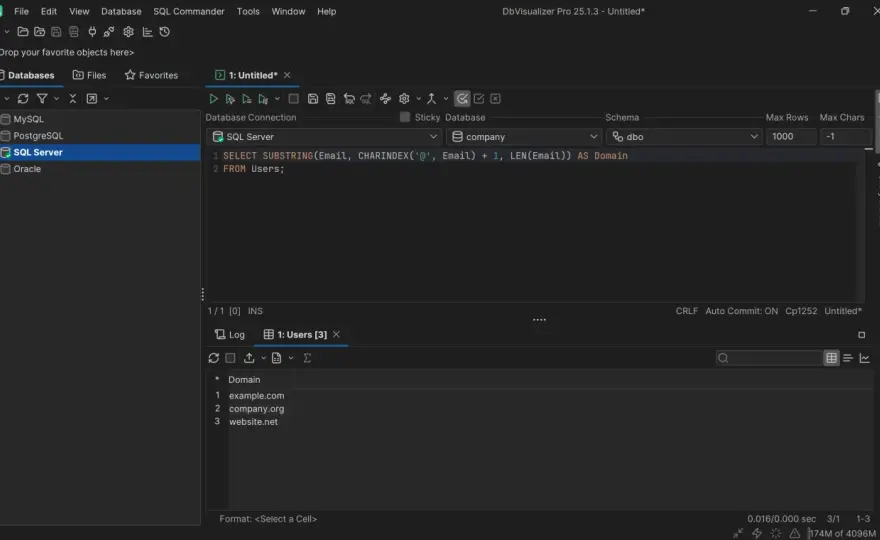Click the Execute Explain Plan icon
This screenshot has width=880, height=540.
pyautogui.click(x=263, y=99)
